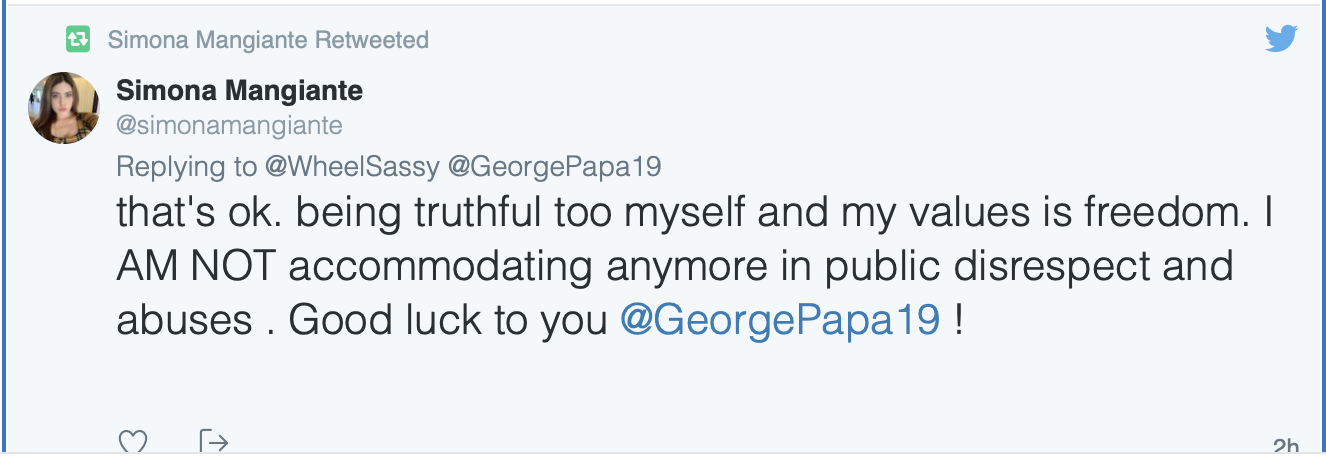This screenshot has height=458, width=1326.
Task: Click the words "Replying to"
Action: (x=187, y=166)
